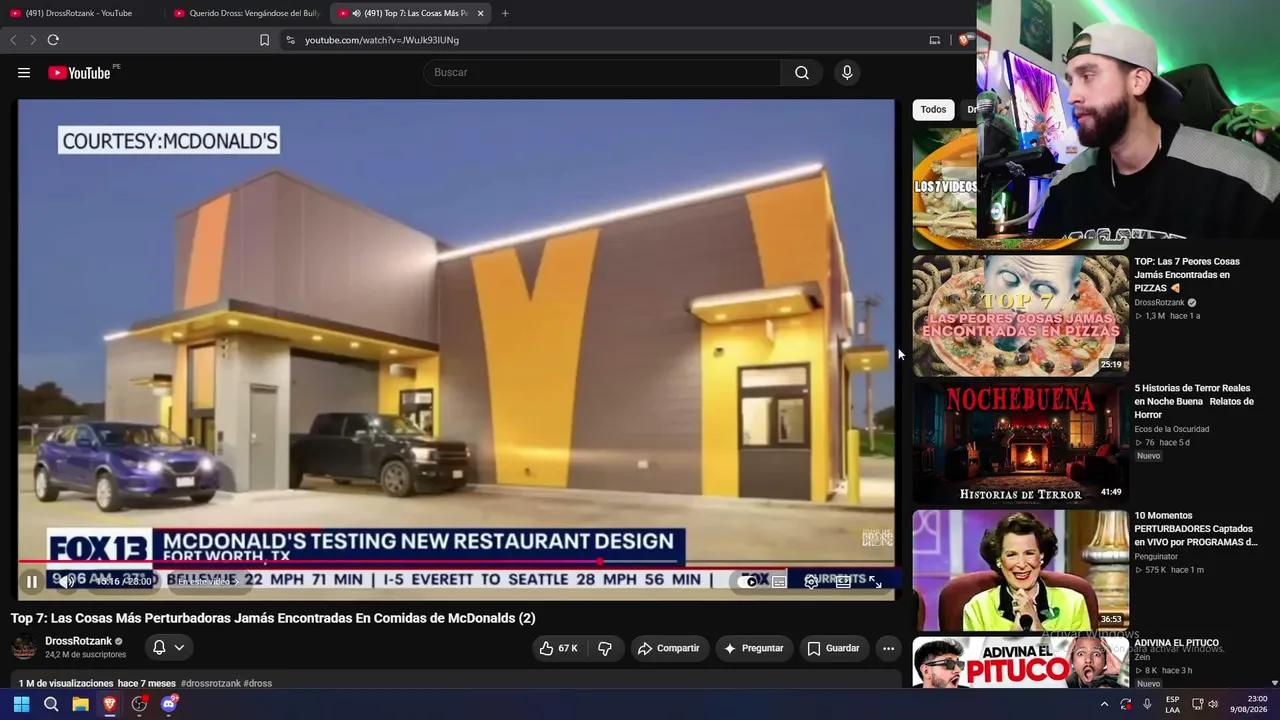Click the #dross hashtag
Viewport: 1280px width, 720px height.
pyautogui.click(x=258, y=684)
